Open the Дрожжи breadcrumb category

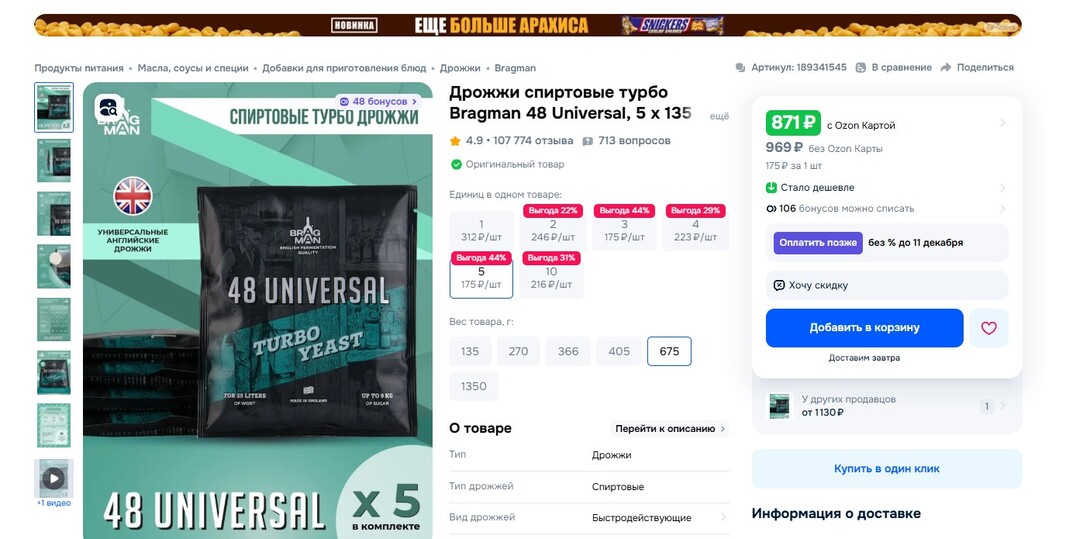tap(460, 68)
